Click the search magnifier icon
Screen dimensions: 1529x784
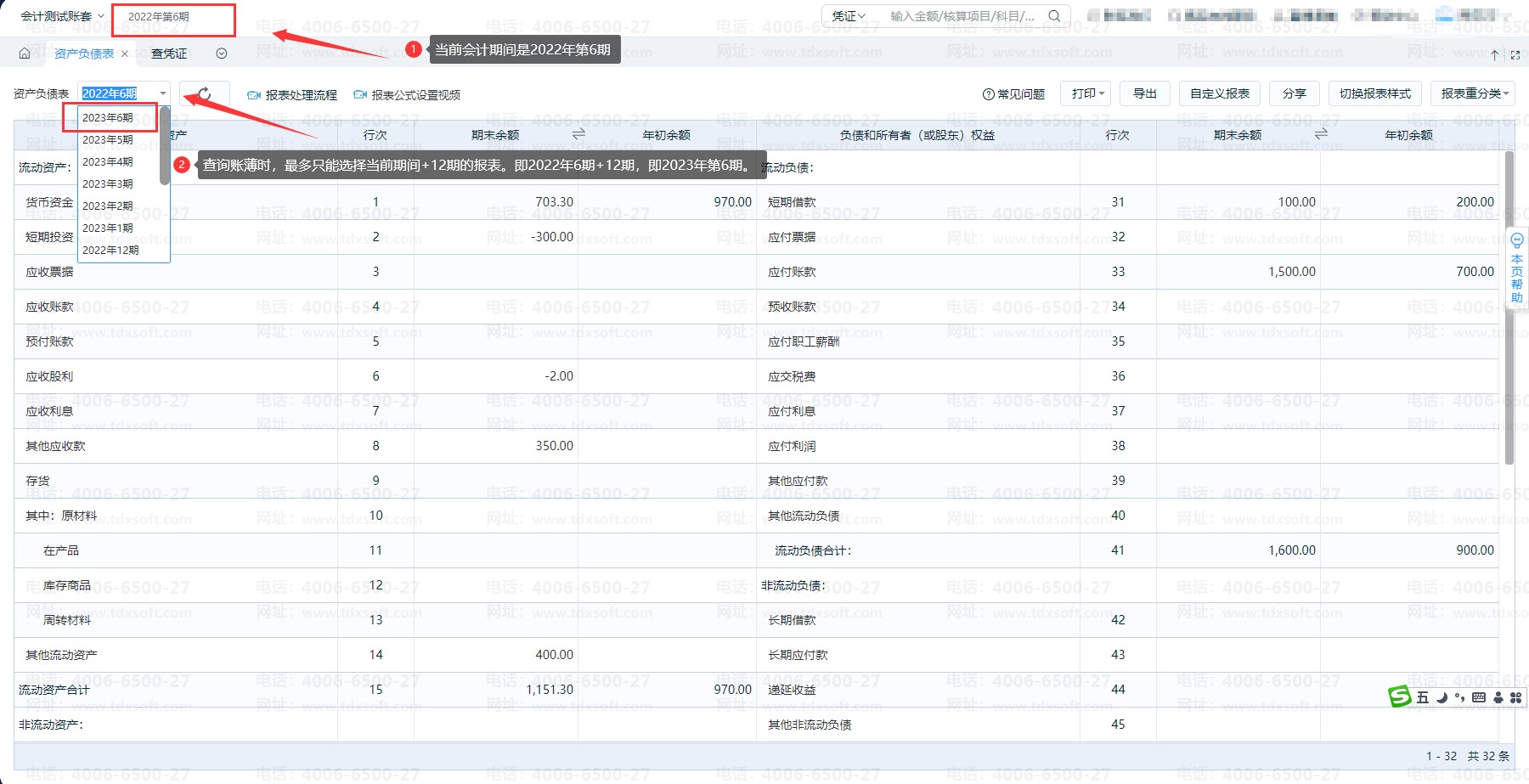point(1054,16)
